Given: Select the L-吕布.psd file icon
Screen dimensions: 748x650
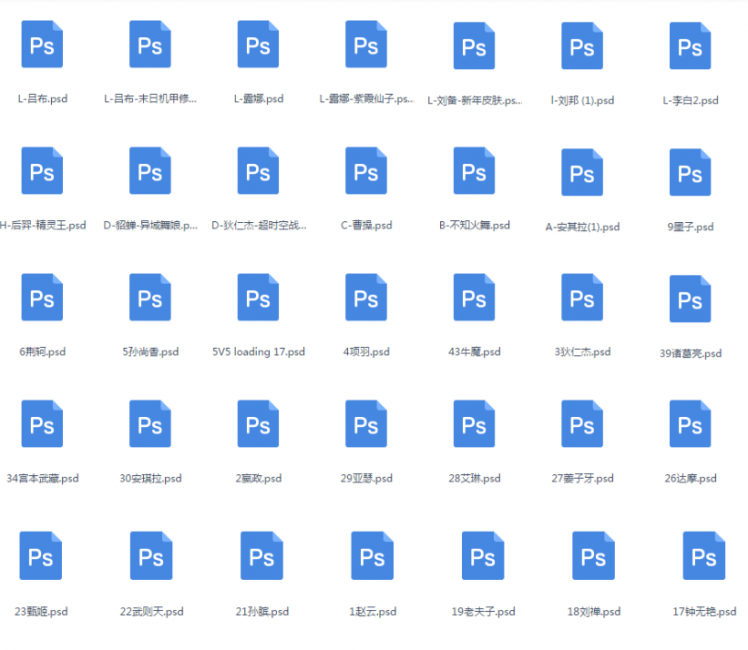Looking at the screenshot, I should 42,44.
